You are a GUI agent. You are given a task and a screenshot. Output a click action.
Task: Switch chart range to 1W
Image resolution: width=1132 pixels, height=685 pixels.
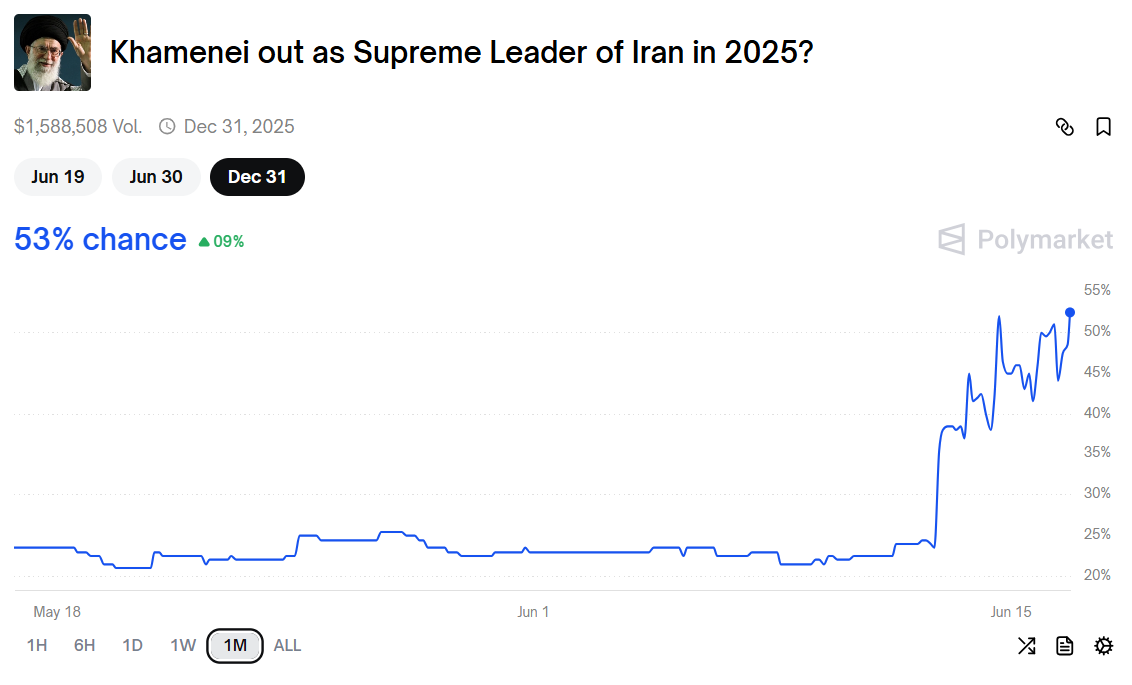pos(183,645)
